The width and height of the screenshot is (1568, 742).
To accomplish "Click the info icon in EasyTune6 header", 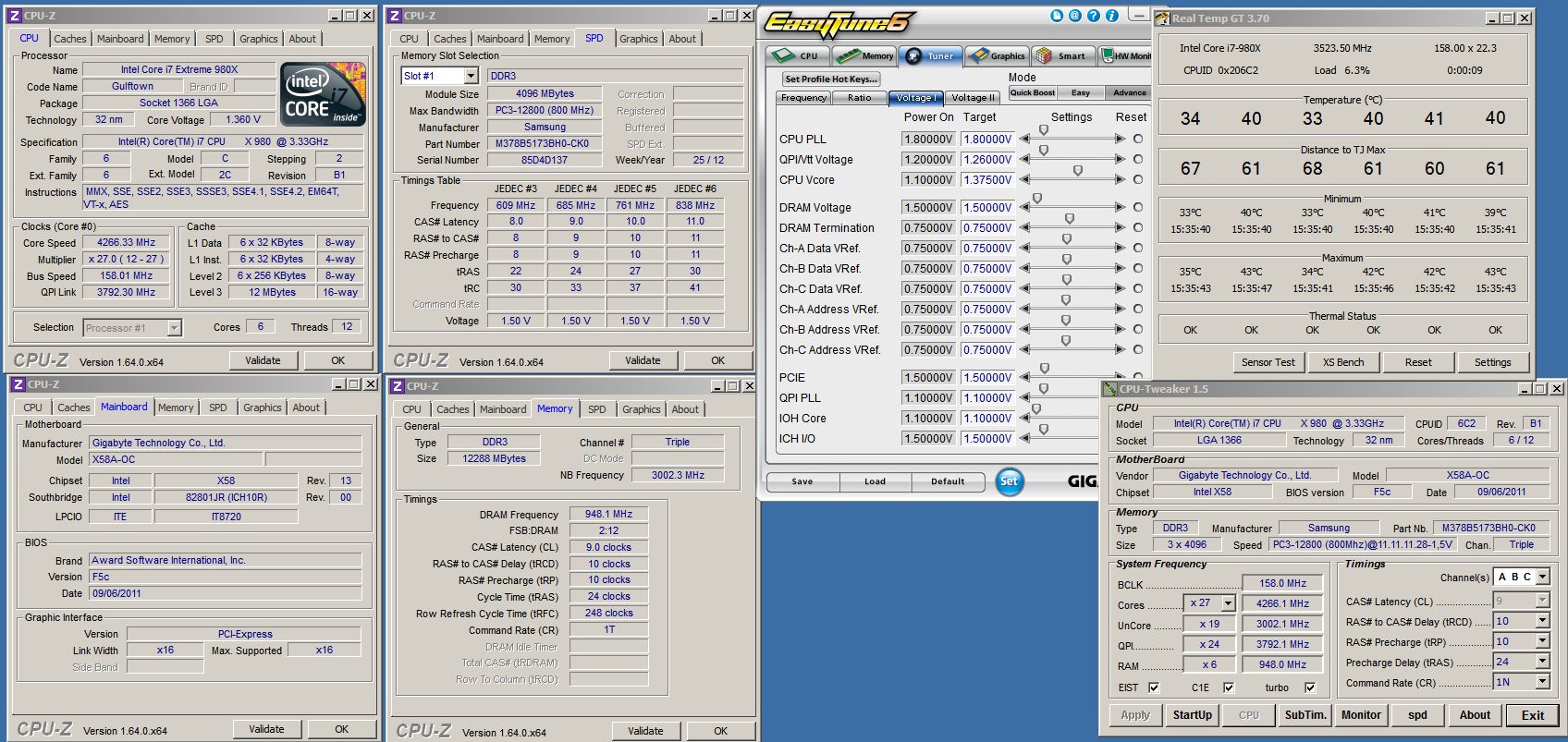I will 1112,16.
